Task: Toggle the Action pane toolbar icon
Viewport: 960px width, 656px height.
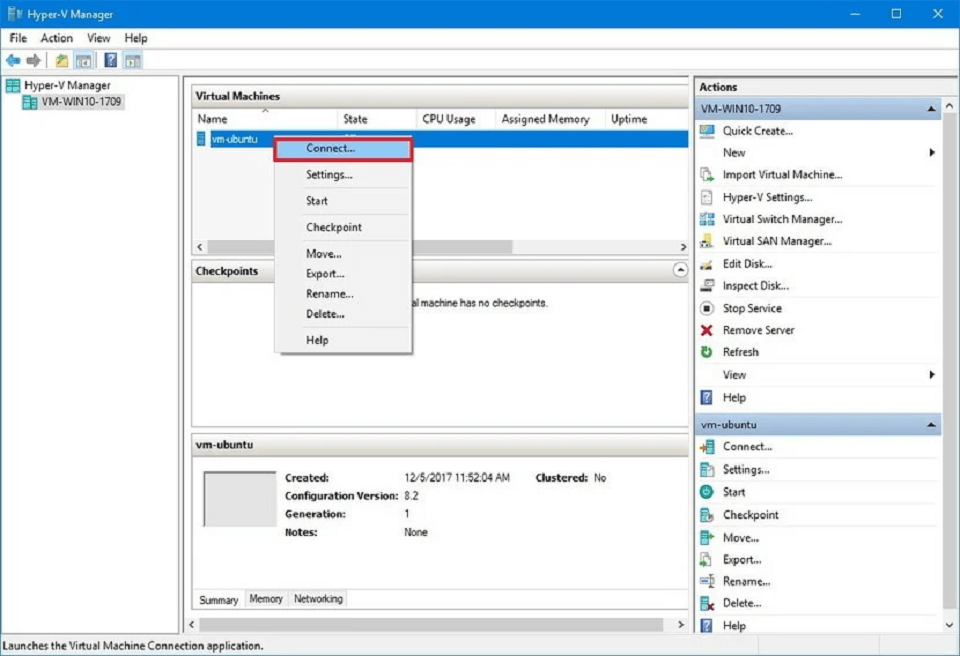Action: 132,60
